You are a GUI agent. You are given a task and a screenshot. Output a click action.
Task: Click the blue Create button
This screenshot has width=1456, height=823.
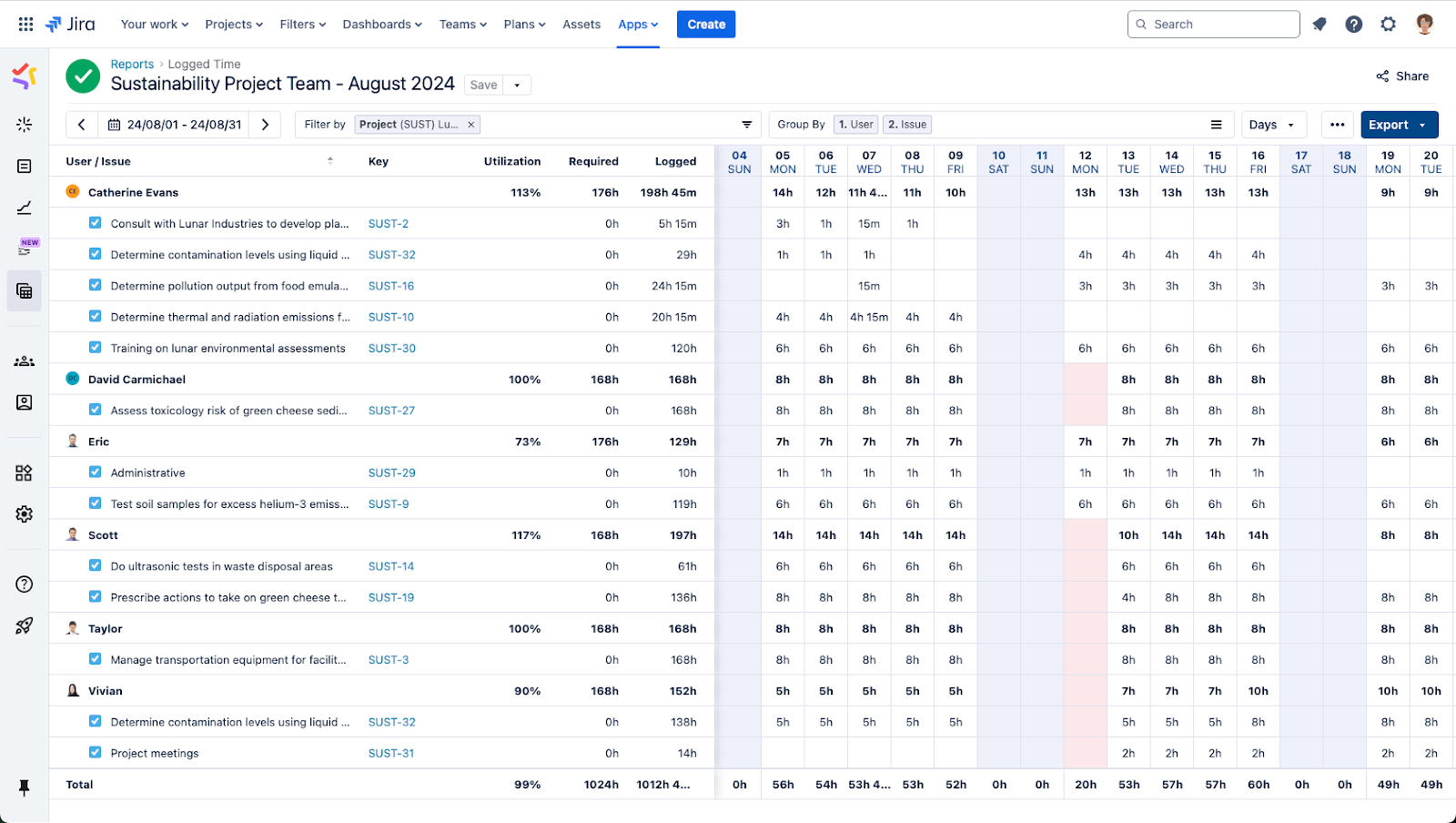point(706,25)
